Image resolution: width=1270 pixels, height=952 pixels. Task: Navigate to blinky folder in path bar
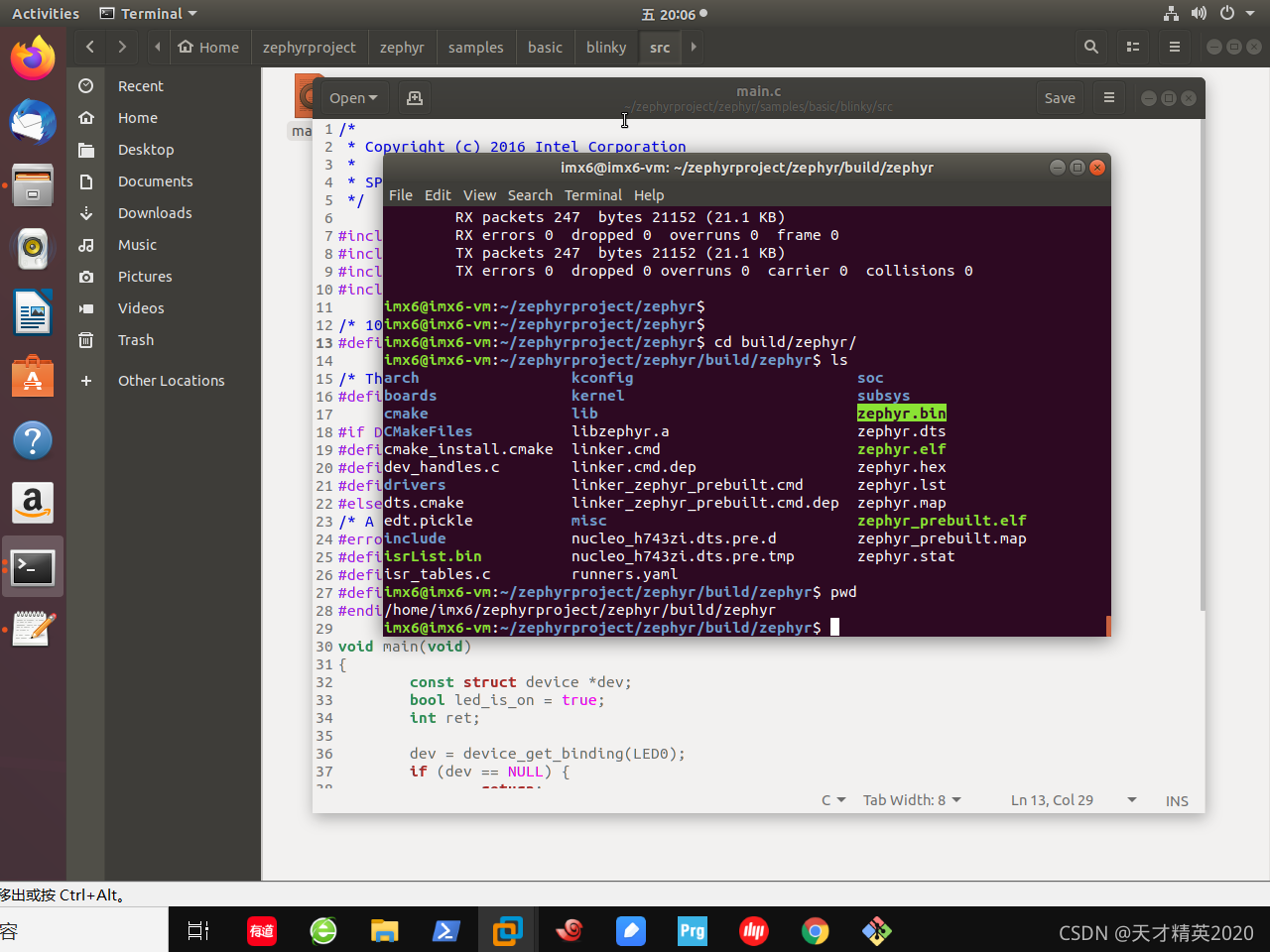point(606,47)
